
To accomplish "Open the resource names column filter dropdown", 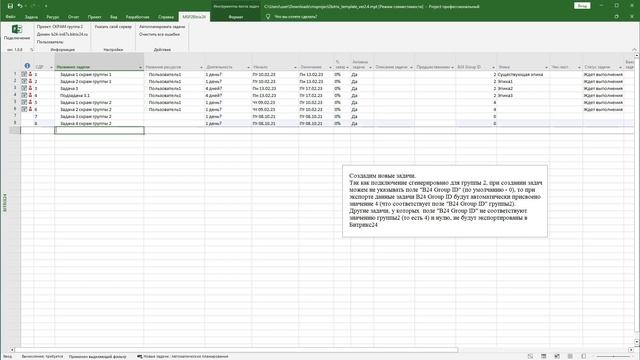I will coord(201,67).
